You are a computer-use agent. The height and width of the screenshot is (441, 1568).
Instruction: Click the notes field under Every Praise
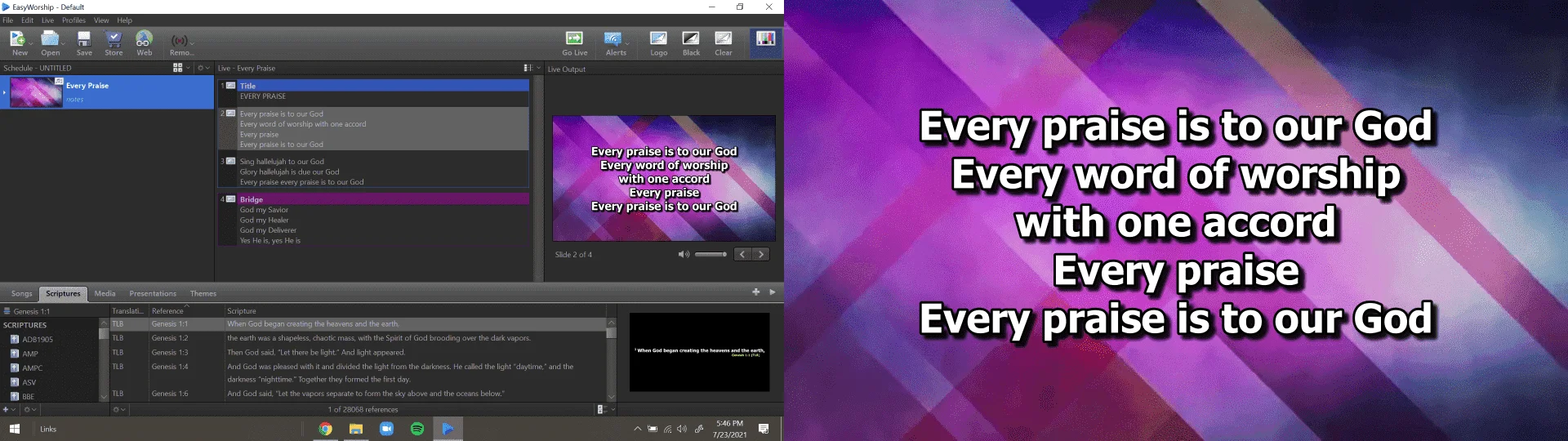click(x=75, y=100)
